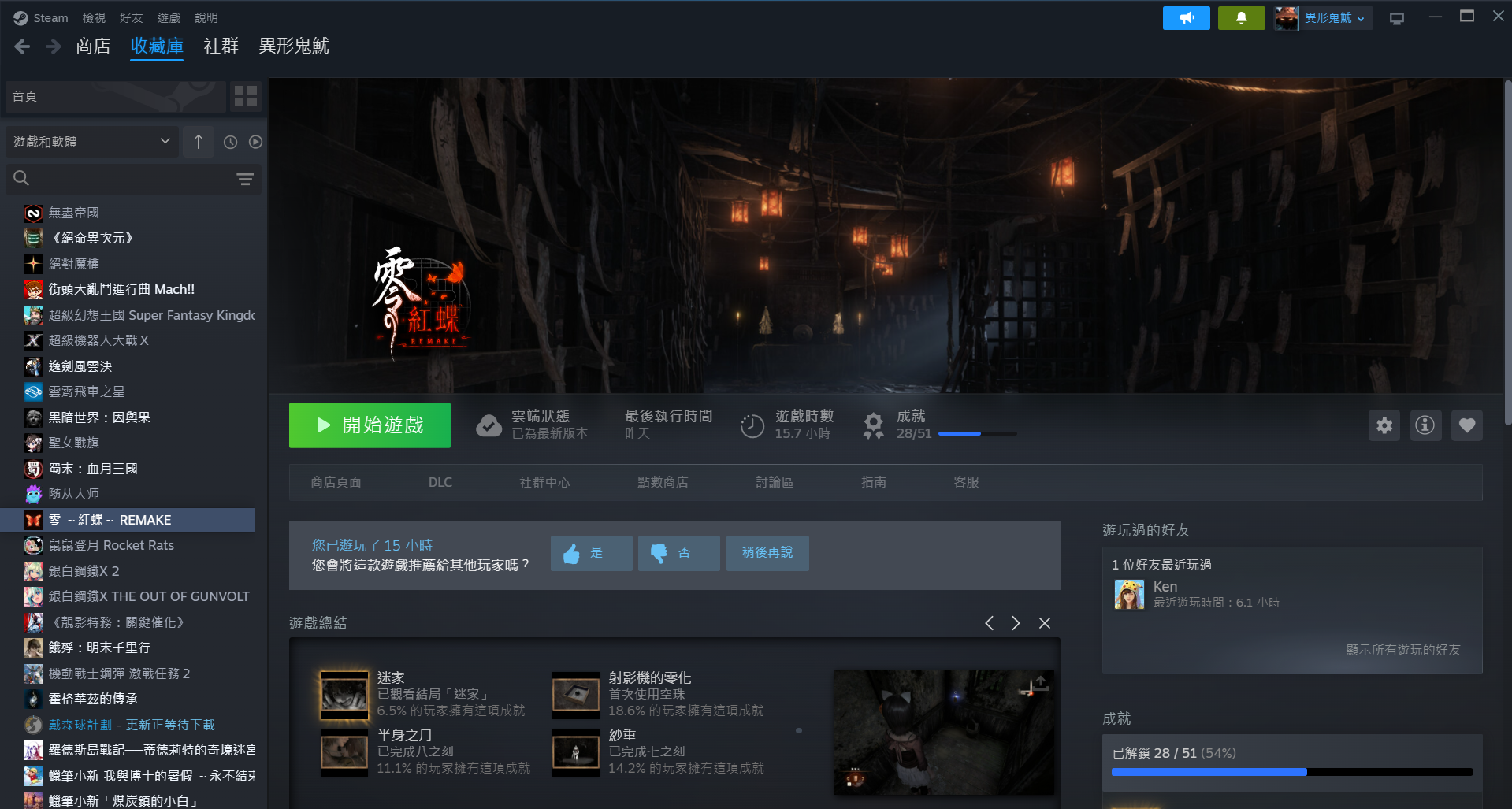Open game settings gear icon
Screen dimensions: 1512x809
pos(1384,425)
